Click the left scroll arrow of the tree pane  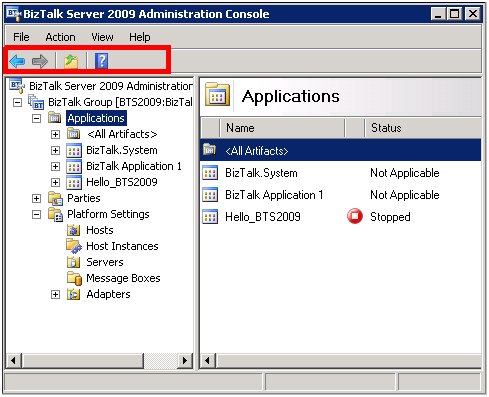click(x=13, y=361)
